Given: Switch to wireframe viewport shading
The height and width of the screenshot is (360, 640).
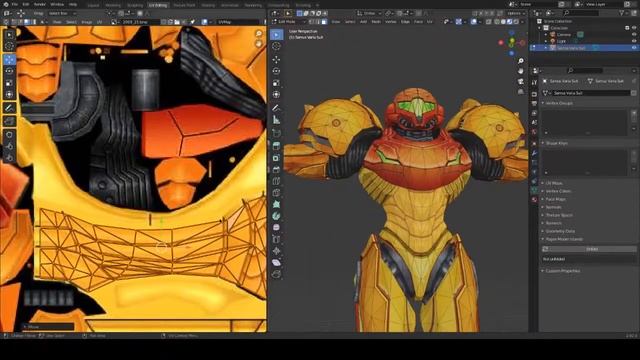Looking at the screenshot, I should click(497, 22).
